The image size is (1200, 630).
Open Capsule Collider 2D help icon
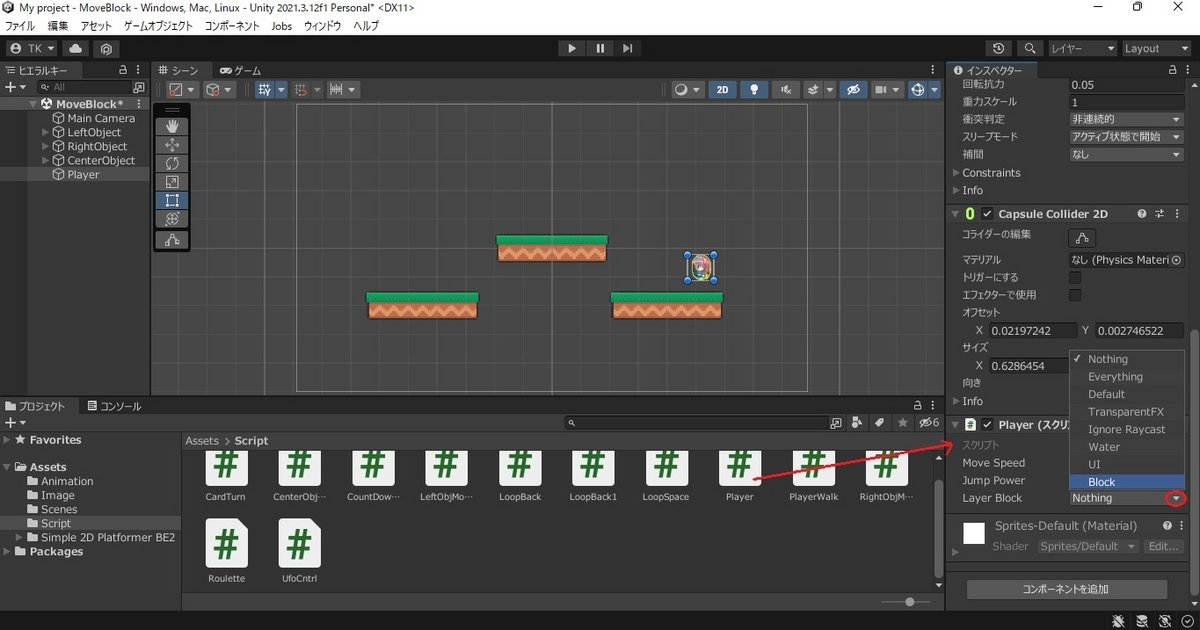coord(1142,214)
